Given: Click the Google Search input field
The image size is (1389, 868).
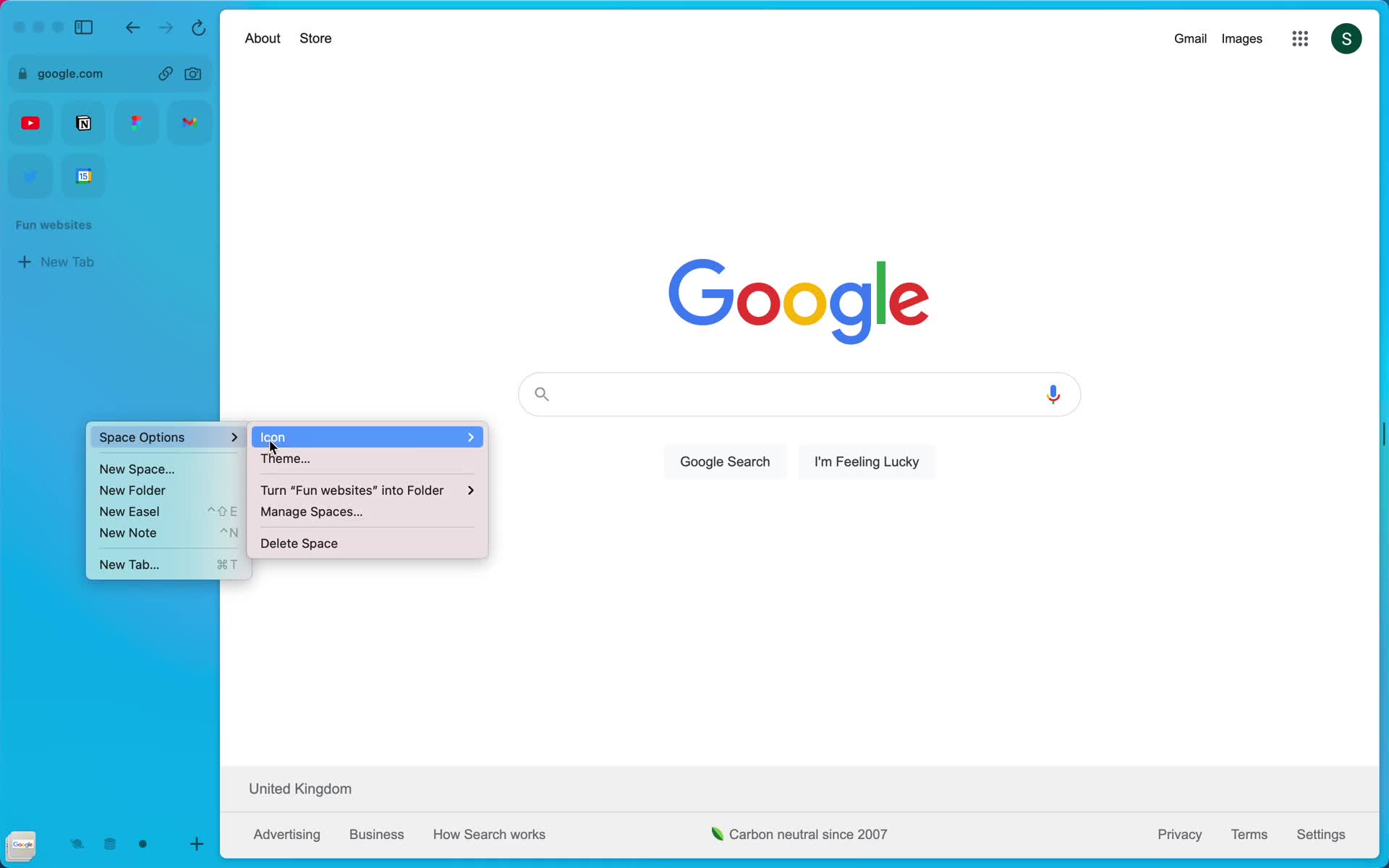Looking at the screenshot, I should pos(798,393).
